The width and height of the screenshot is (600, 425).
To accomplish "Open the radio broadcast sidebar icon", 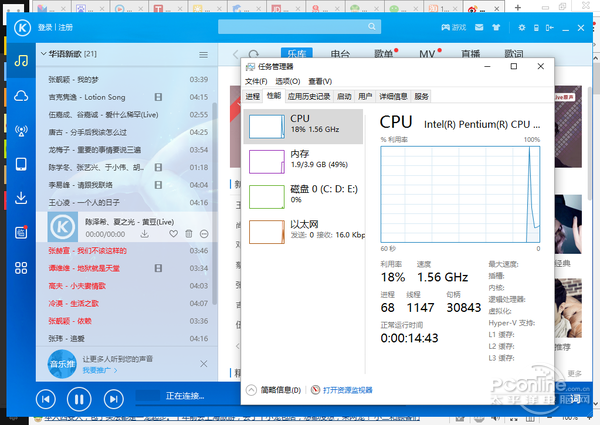I will coord(21,130).
